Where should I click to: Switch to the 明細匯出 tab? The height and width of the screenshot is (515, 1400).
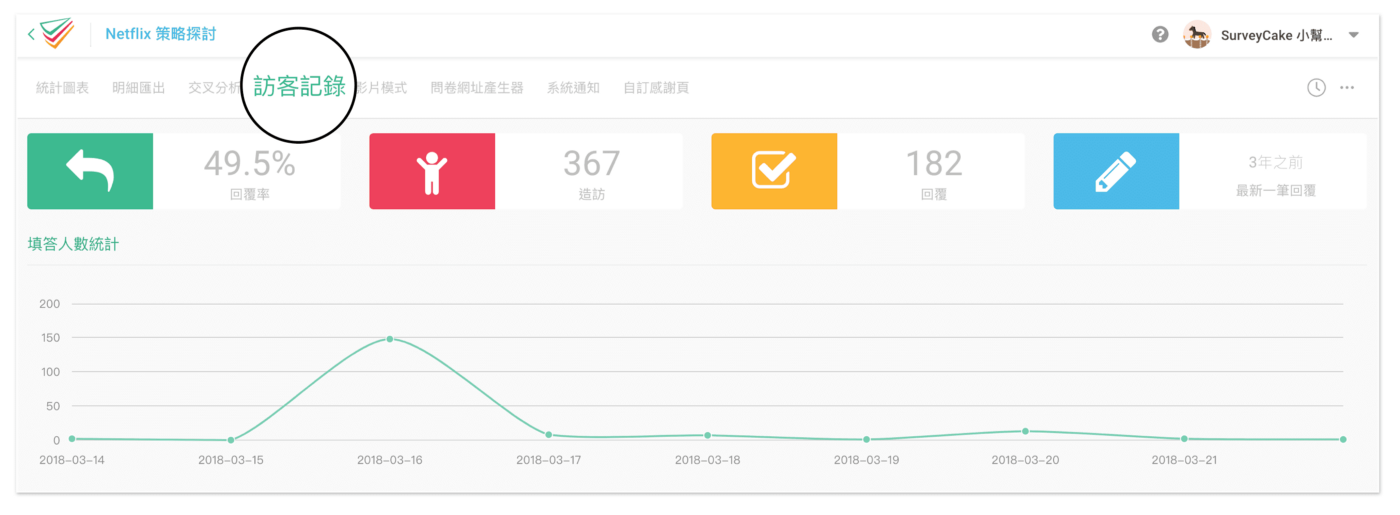tap(138, 88)
